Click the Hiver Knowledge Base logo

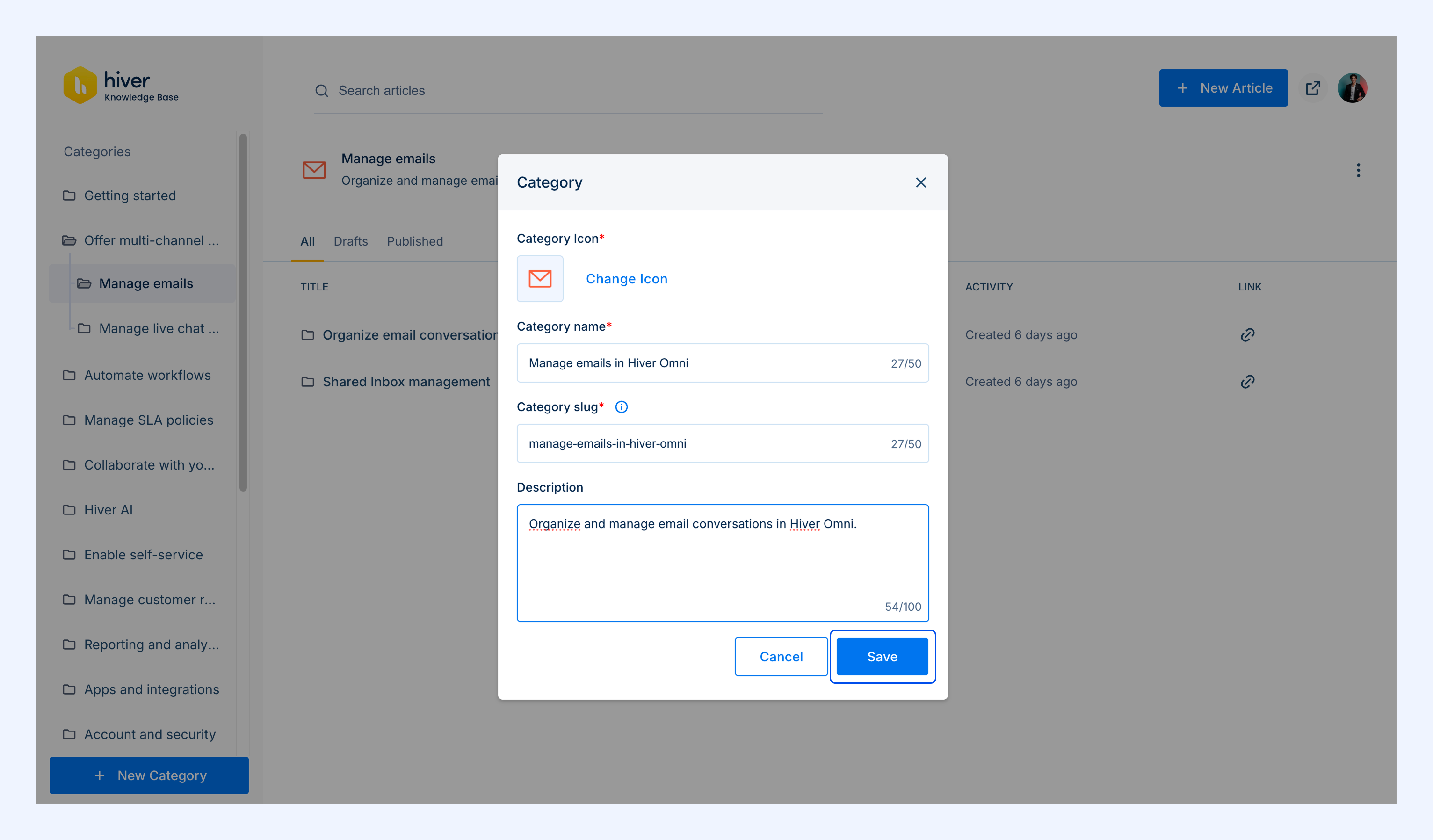pyautogui.click(x=121, y=85)
